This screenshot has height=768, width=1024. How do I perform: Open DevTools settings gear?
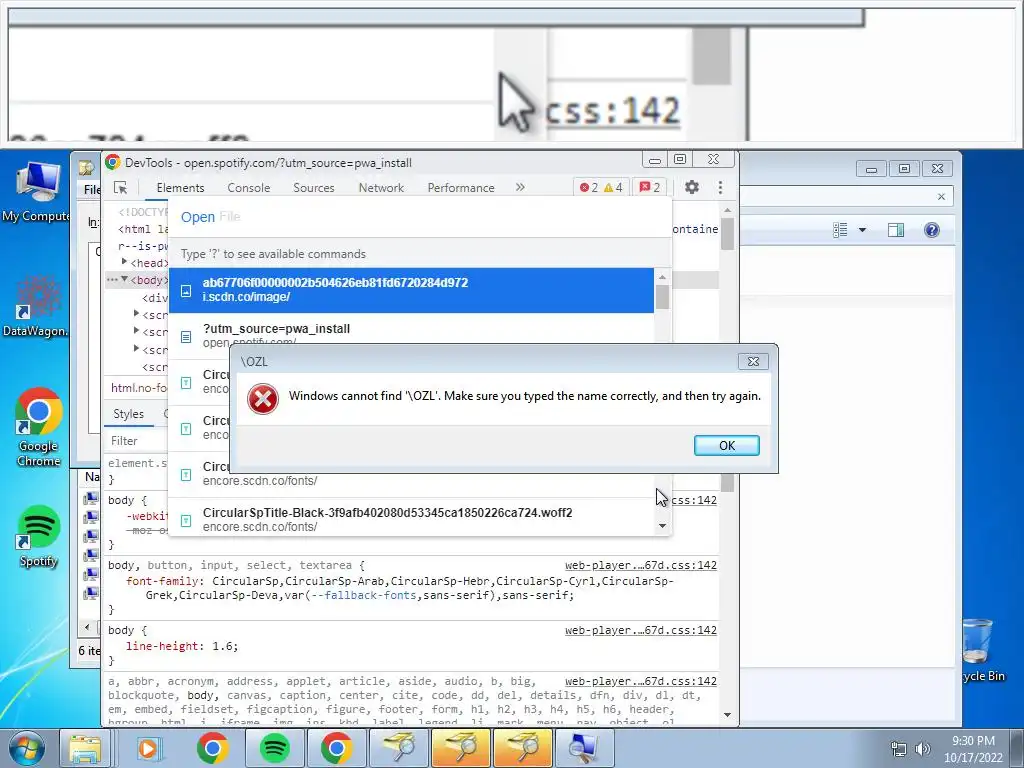click(x=692, y=187)
